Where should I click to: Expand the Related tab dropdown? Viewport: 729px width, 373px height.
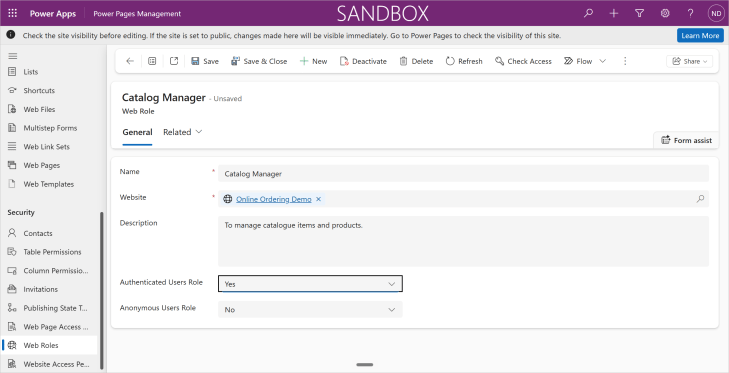[182, 132]
